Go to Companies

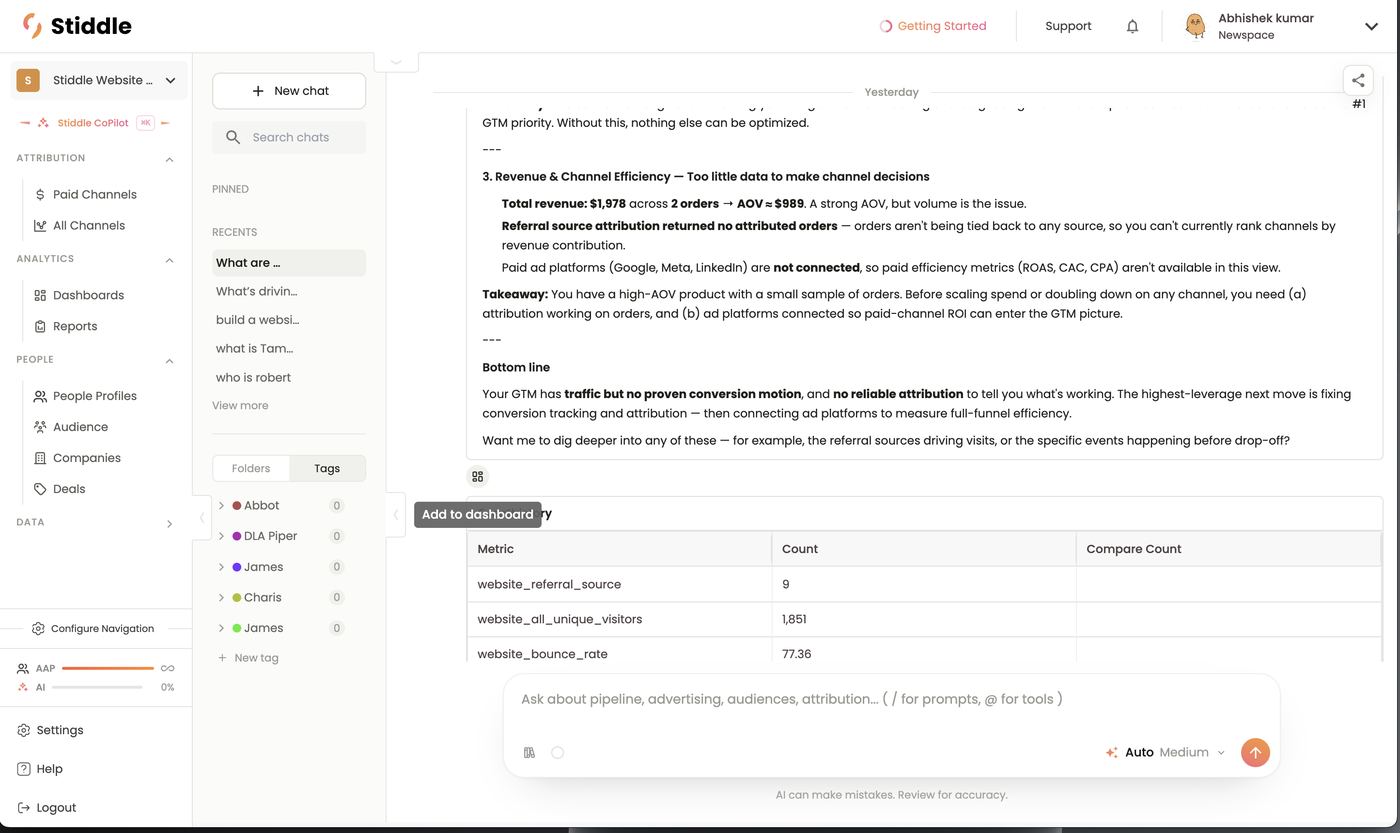[86, 458]
